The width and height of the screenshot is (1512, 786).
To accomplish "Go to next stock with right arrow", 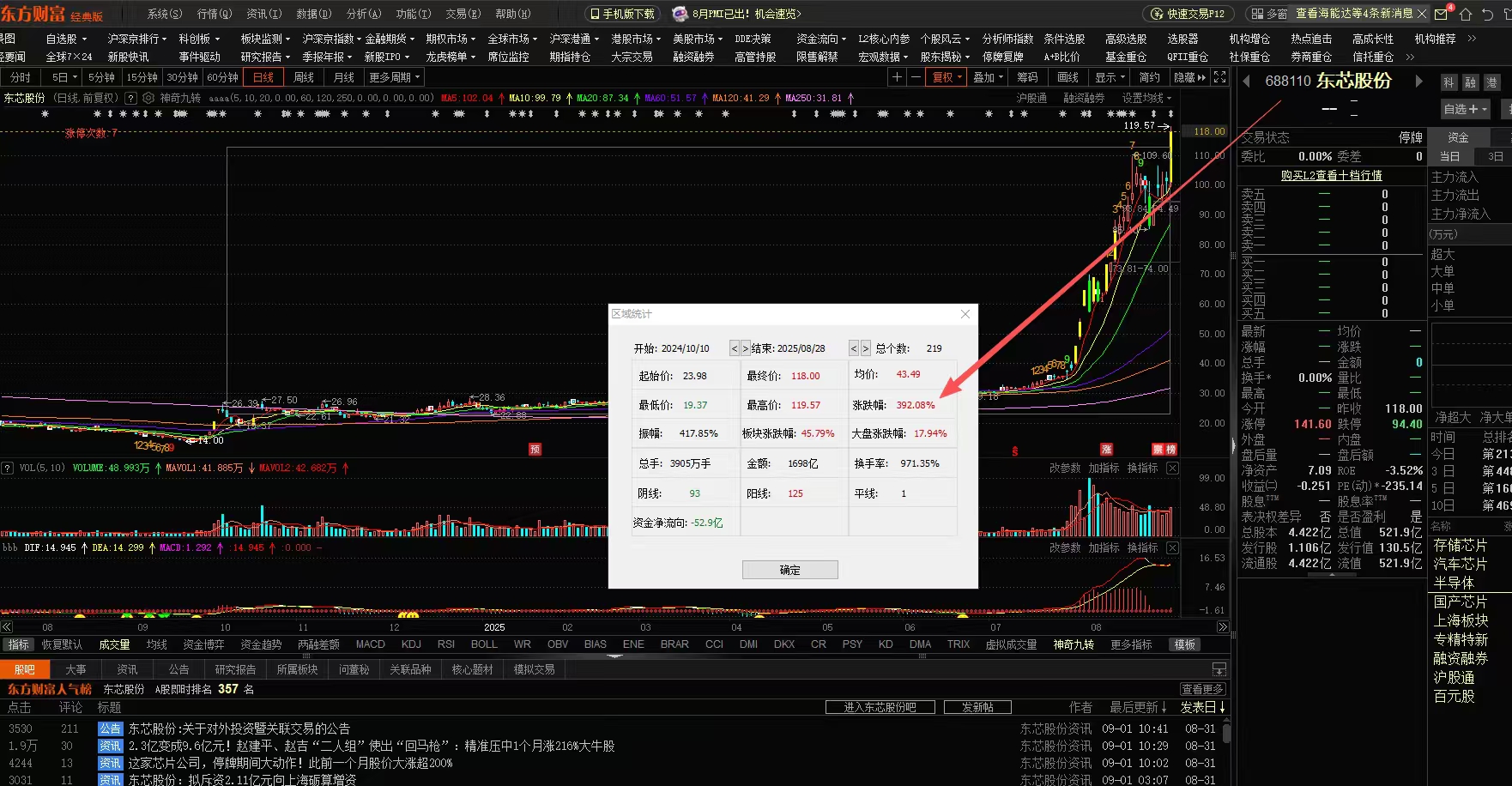I will tap(1418, 81).
